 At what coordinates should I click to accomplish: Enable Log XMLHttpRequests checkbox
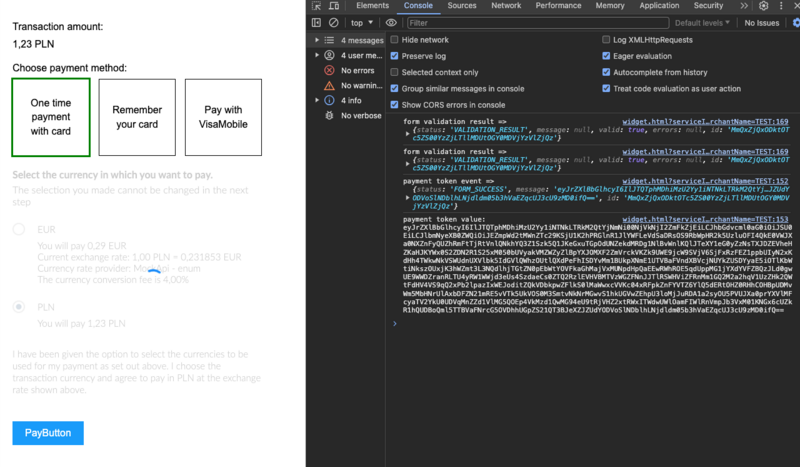pyautogui.click(x=606, y=39)
